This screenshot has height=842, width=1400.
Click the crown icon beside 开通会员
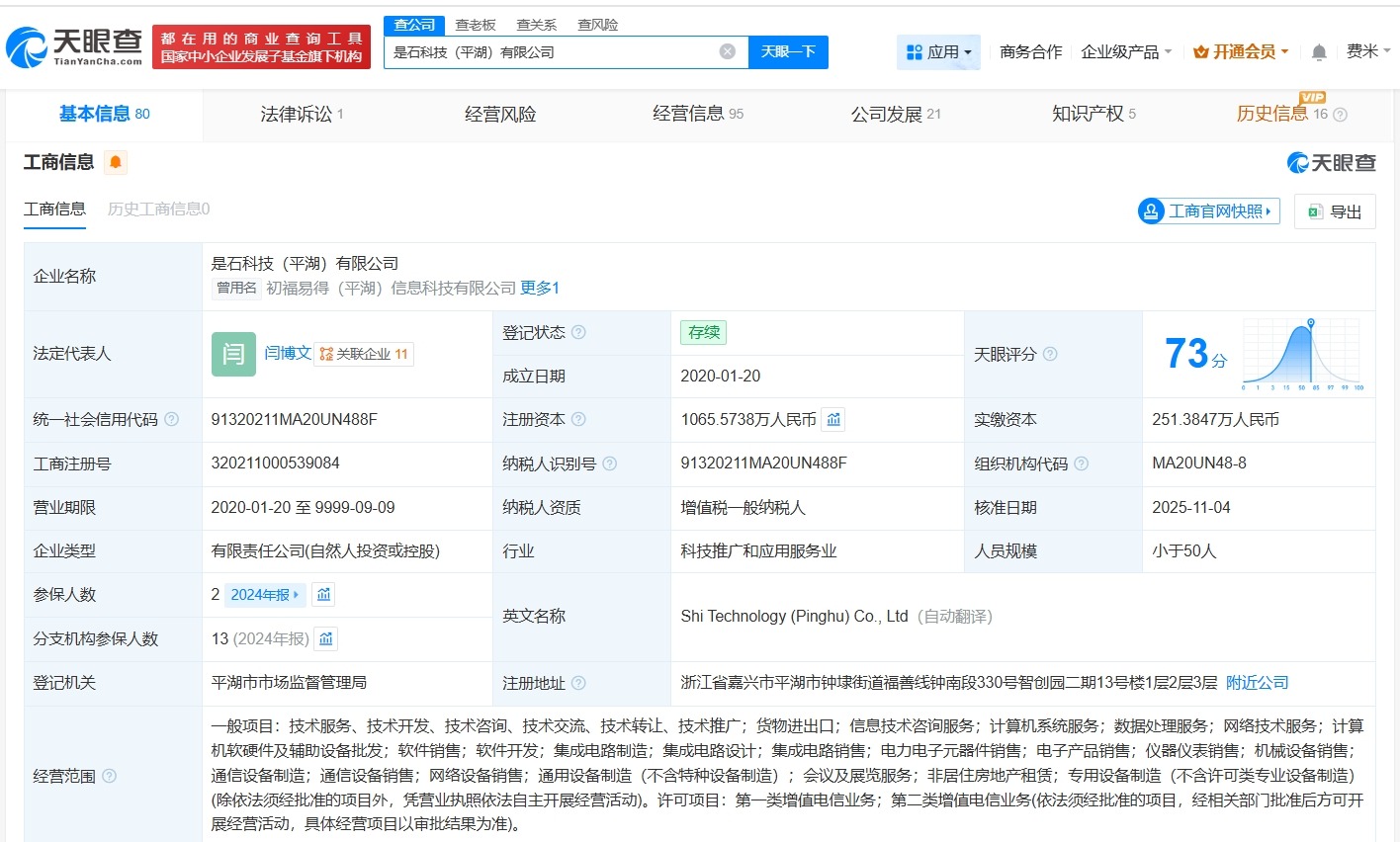tap(1202, 51)
